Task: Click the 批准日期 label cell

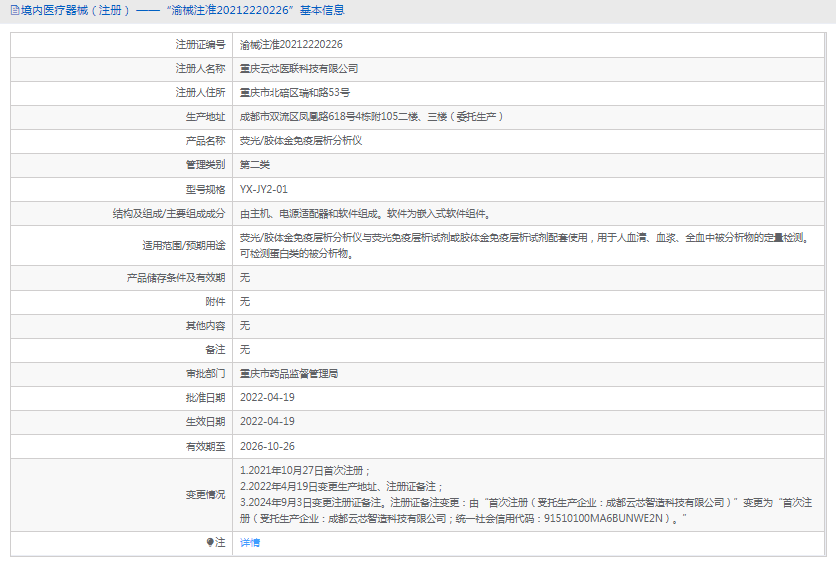Action: coord(122,398)
